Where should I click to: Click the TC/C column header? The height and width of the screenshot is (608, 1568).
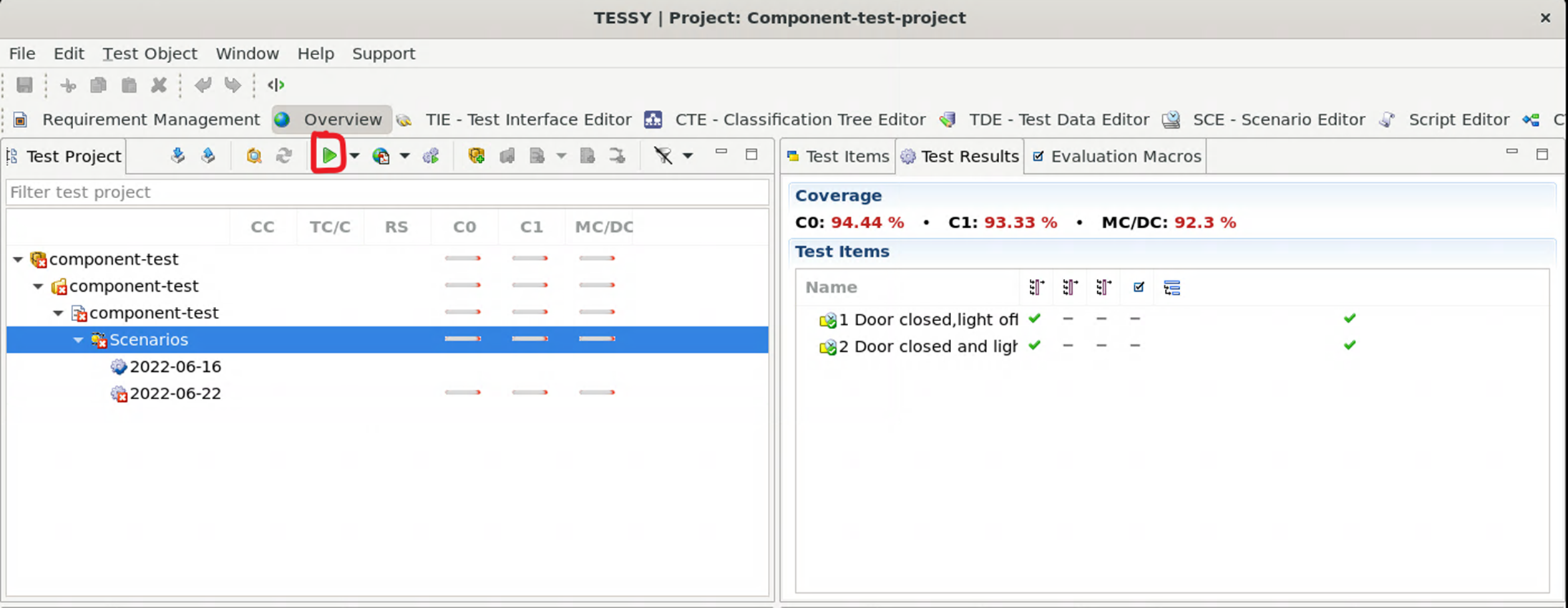point(330,227)
